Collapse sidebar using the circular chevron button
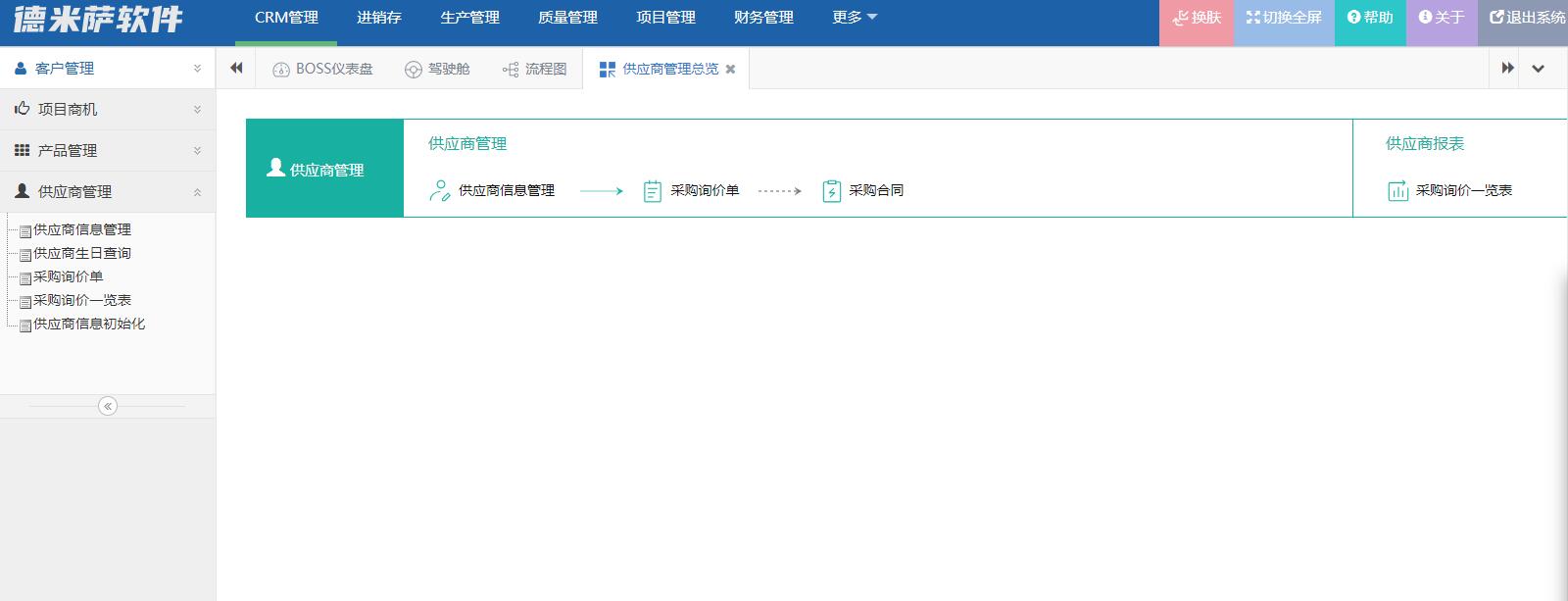This screenshot has height=601, width=1568. coord(108,406)
